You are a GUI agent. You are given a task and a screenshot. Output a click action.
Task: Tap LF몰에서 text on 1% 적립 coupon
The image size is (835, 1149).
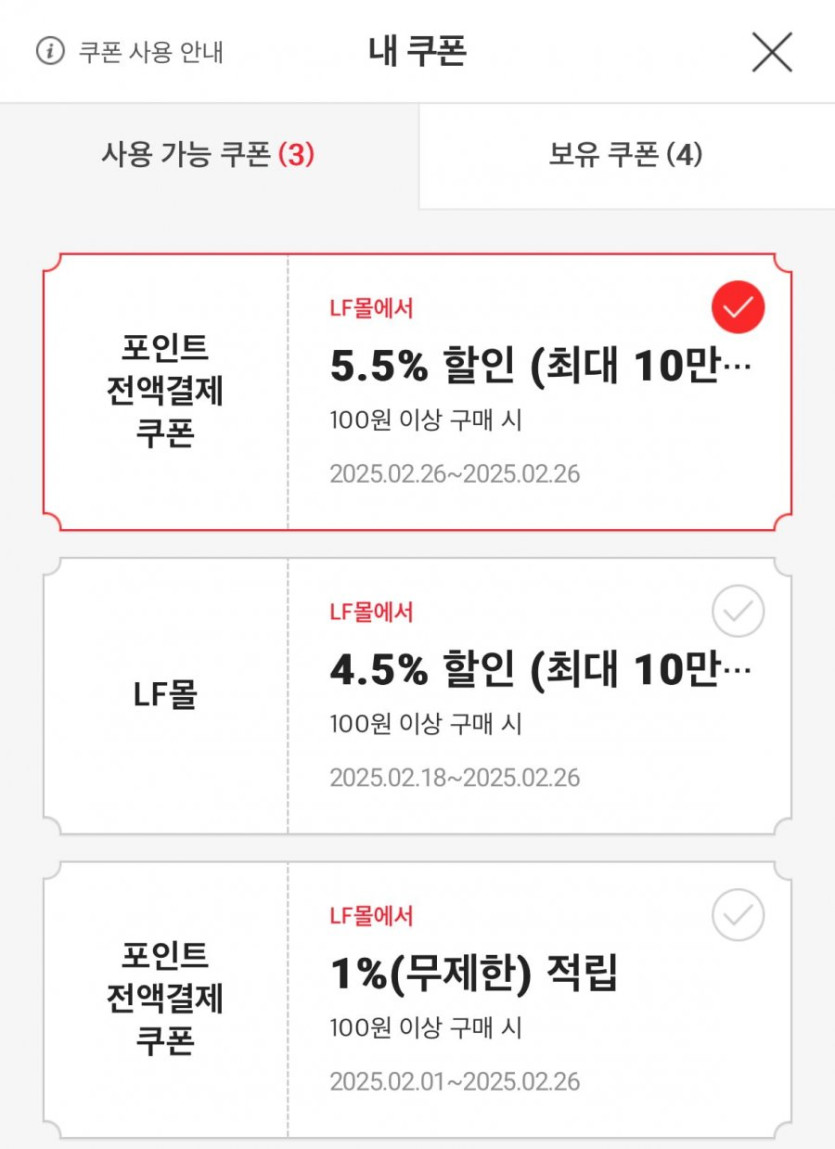tap(371, 915)
